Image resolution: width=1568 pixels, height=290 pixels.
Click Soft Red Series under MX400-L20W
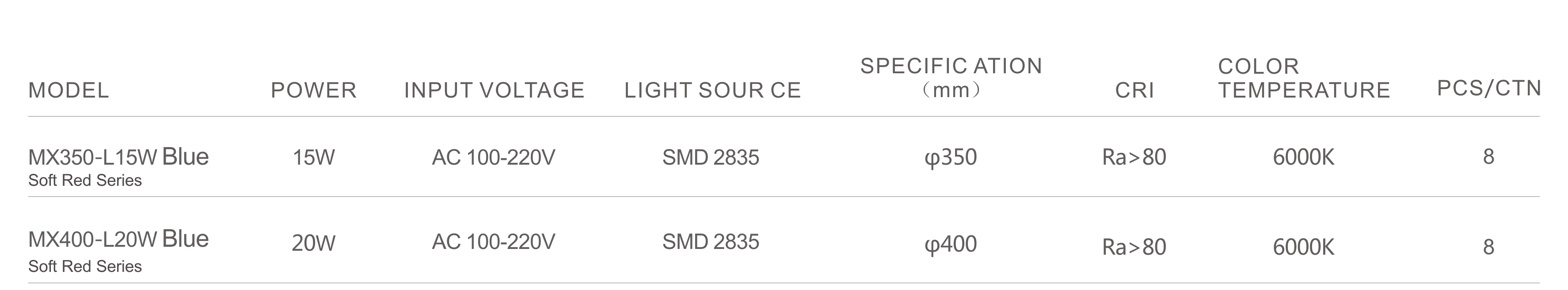pos(84,266)
